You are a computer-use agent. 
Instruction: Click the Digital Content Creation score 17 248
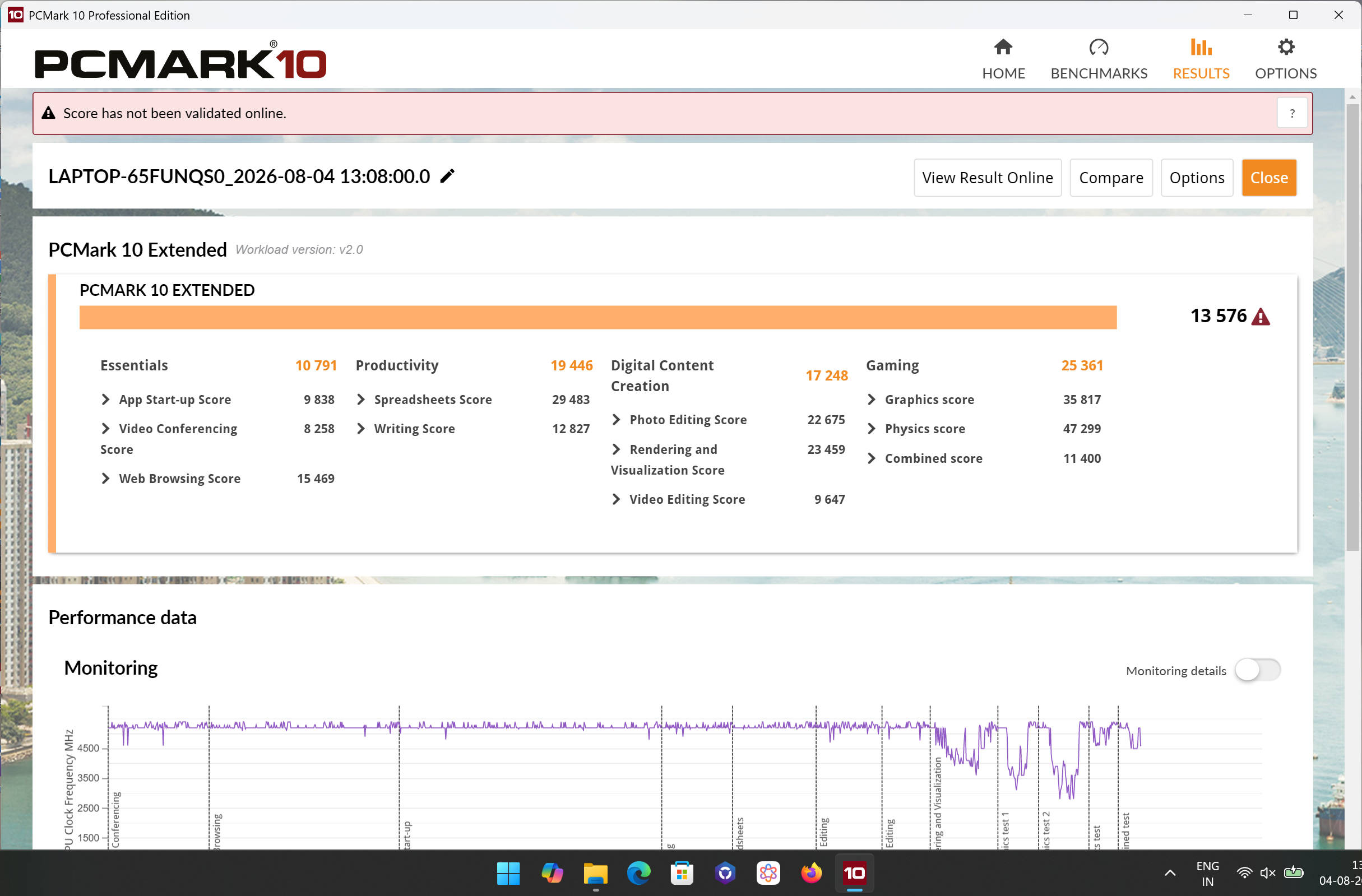pos(826,375)
